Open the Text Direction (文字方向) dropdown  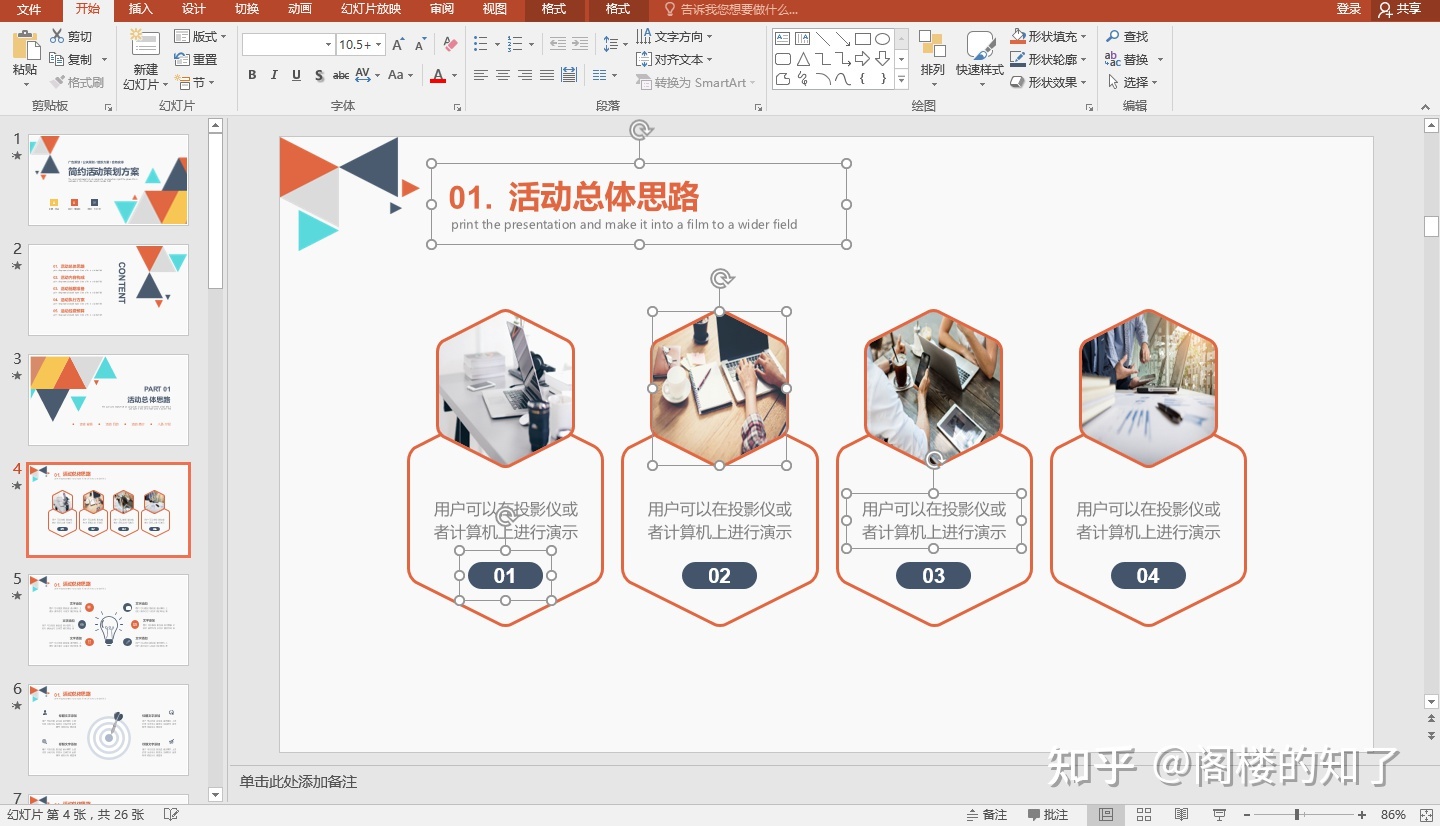[x=675, y=37]
